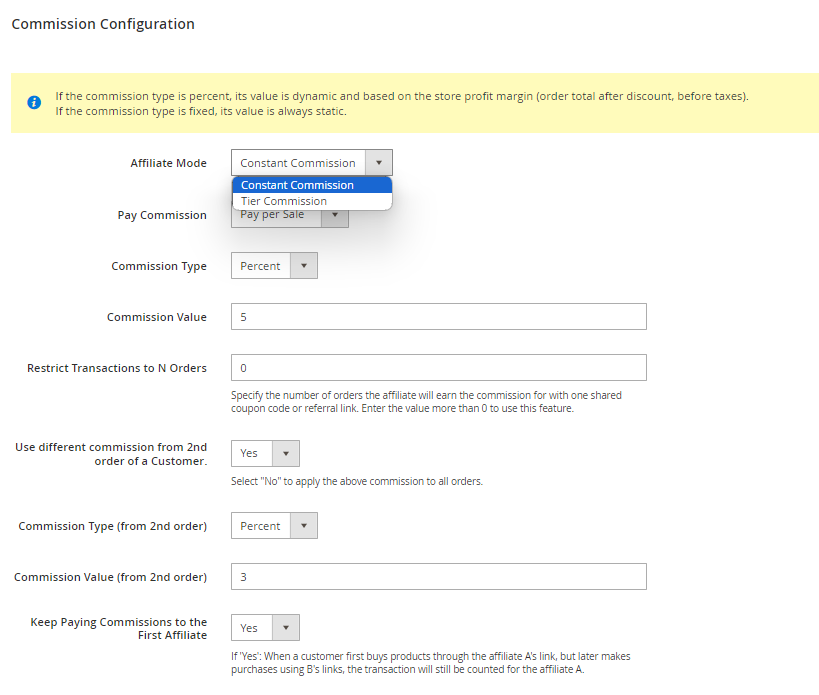819x695 pixels.
Task: Open the Affiliate Mode dropdown
Action: (312, 163)
